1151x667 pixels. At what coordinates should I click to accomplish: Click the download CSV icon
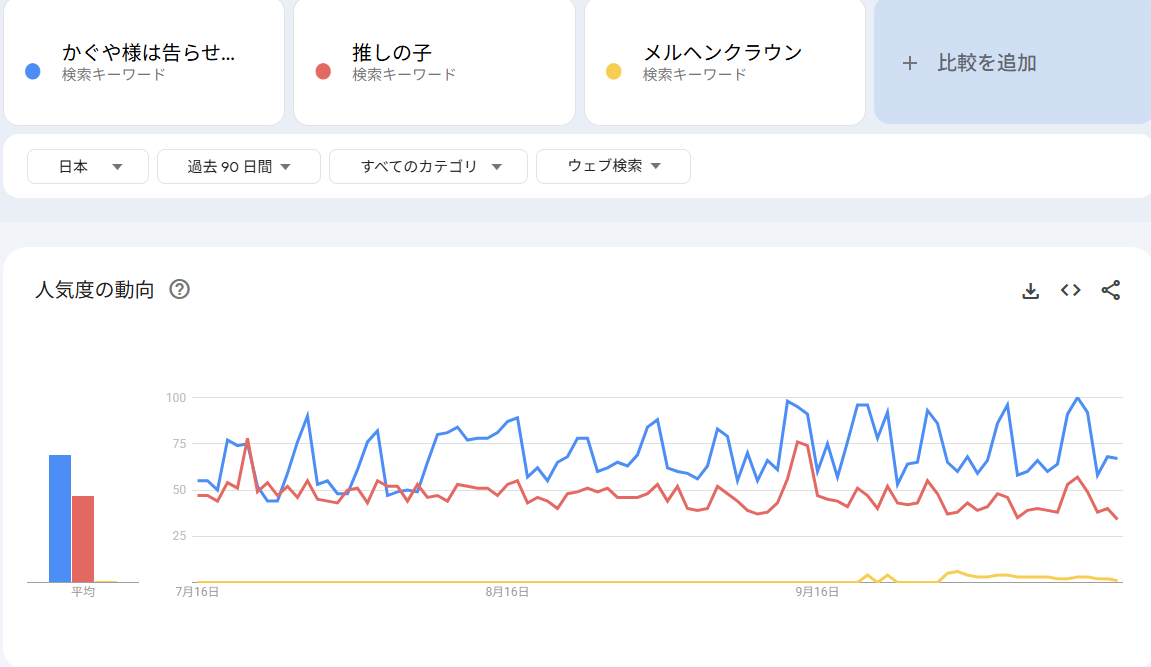click(1030, 290)
